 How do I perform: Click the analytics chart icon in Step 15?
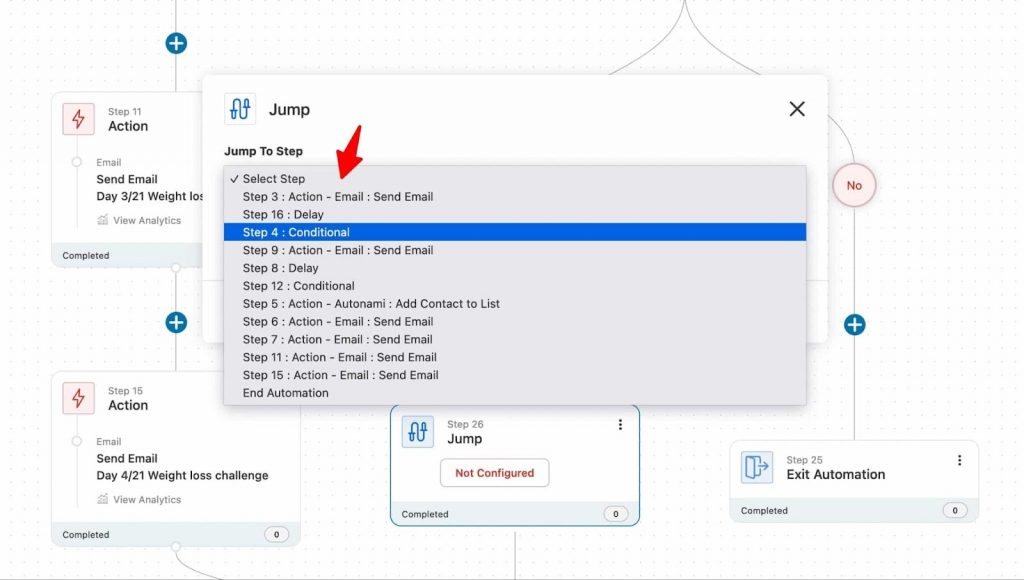pos(103,499)
